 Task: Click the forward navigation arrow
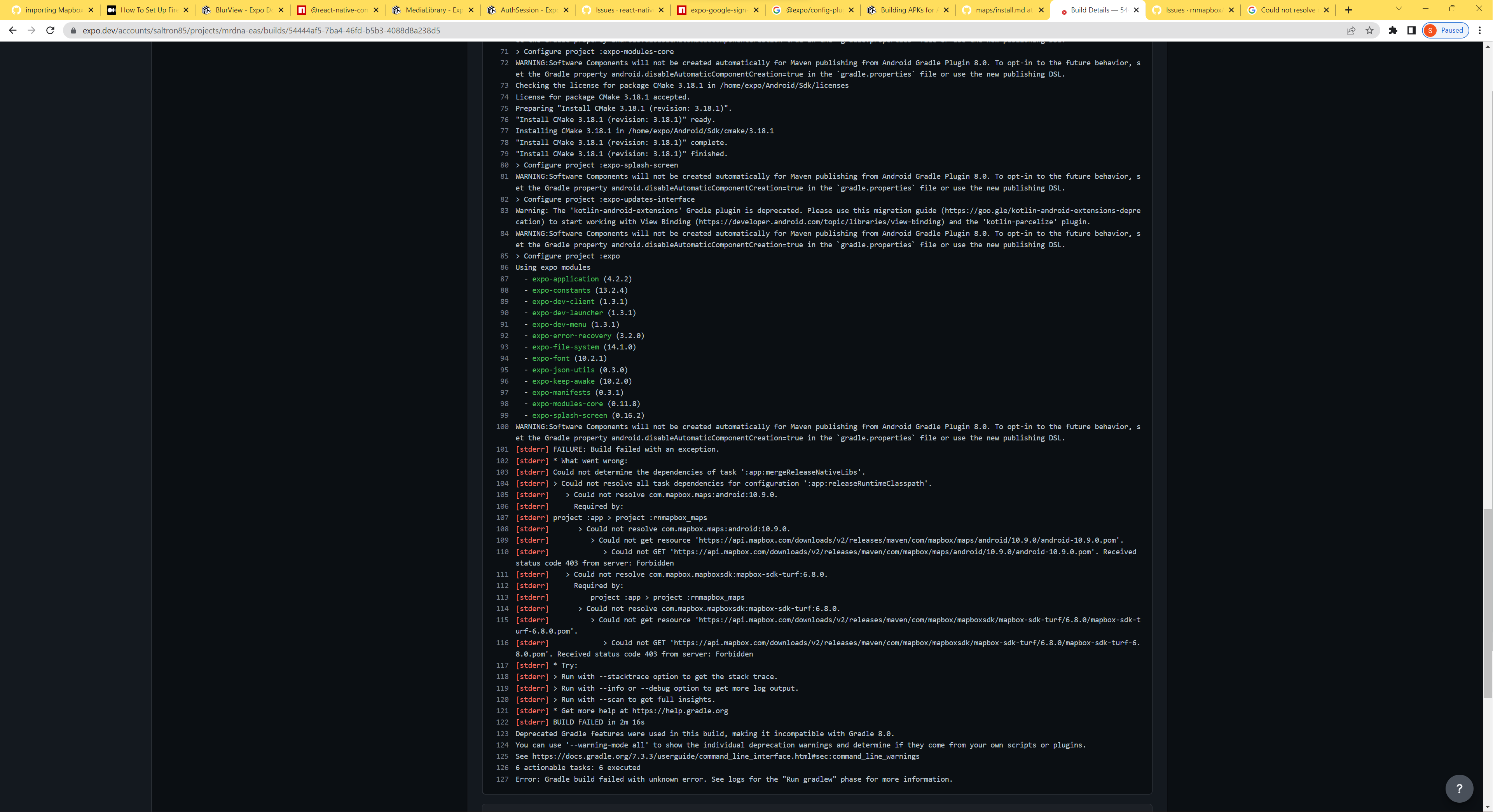(x=32, y=30)
